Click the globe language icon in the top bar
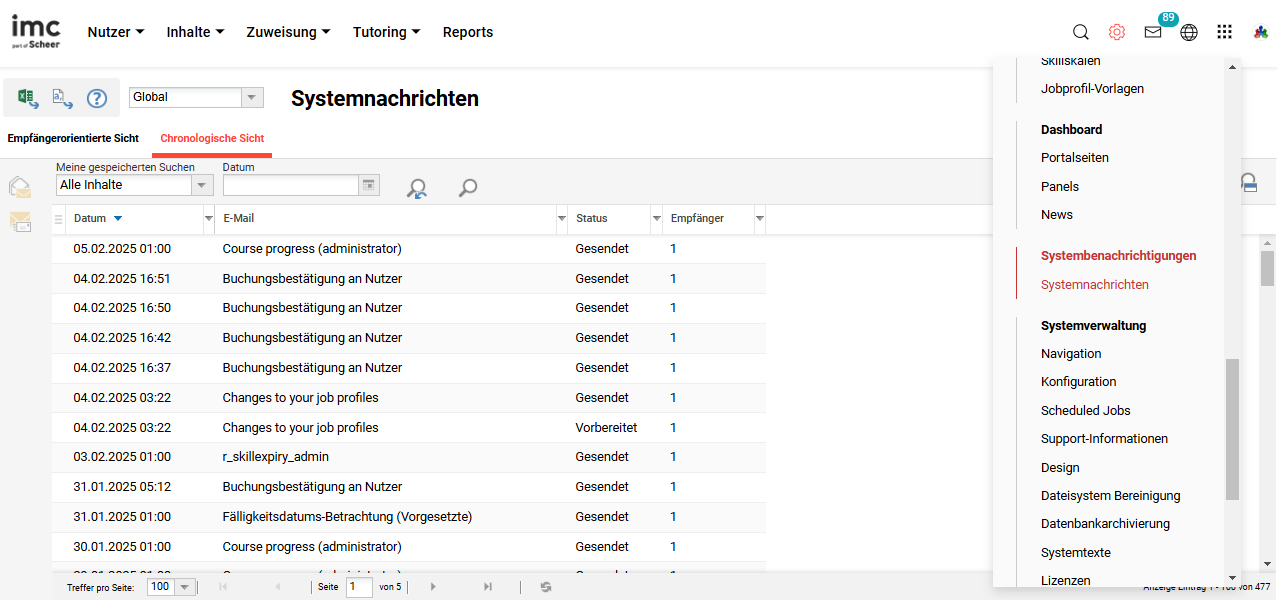1278x600 pixels. tap(1188, 31)
